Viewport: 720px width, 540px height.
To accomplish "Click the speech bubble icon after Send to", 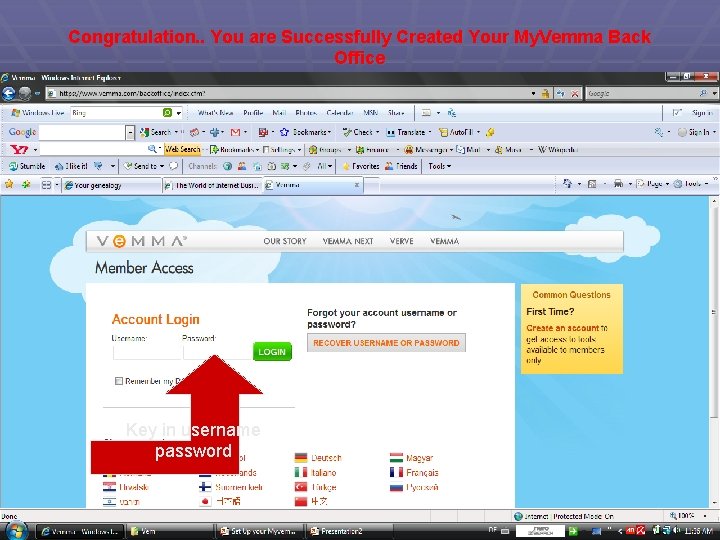I will [174, 166].
